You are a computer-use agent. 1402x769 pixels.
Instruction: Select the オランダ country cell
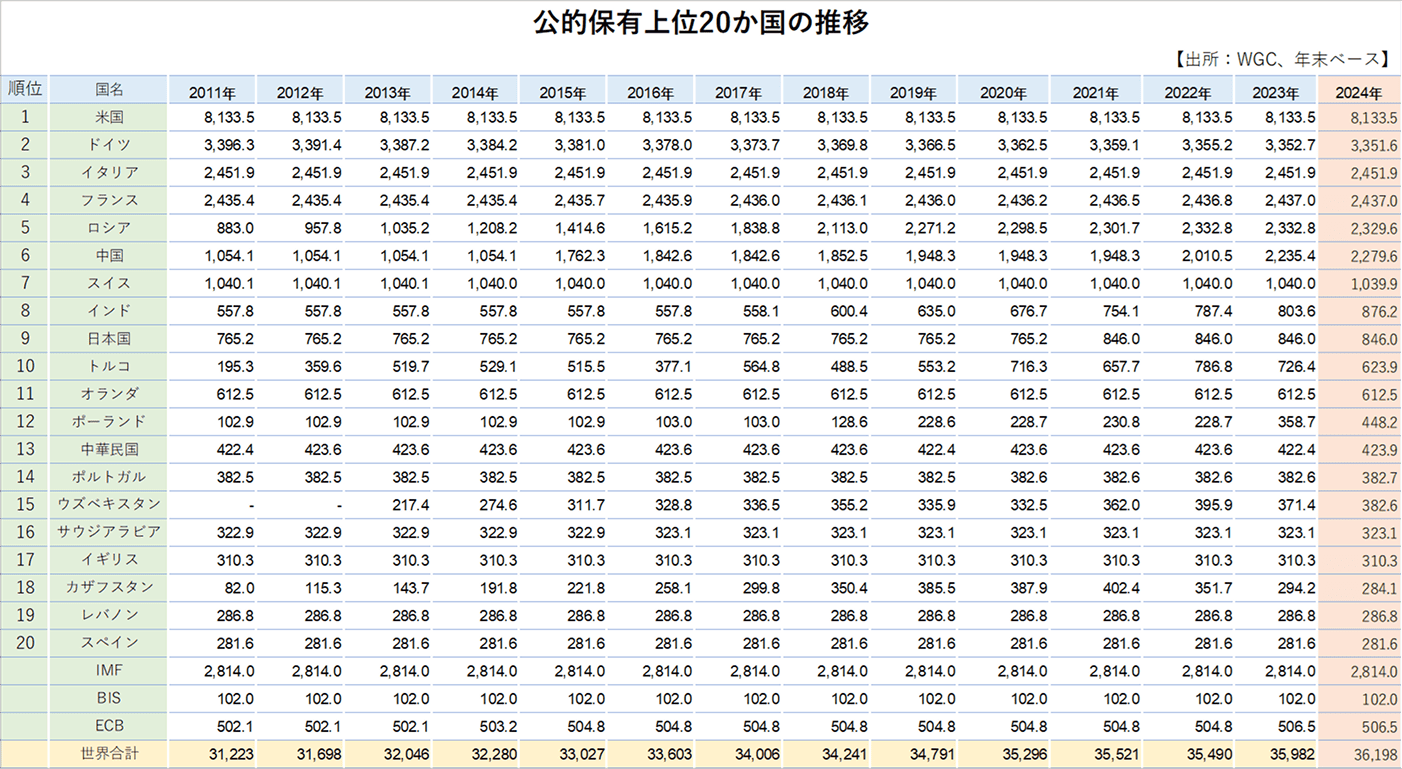109,394
